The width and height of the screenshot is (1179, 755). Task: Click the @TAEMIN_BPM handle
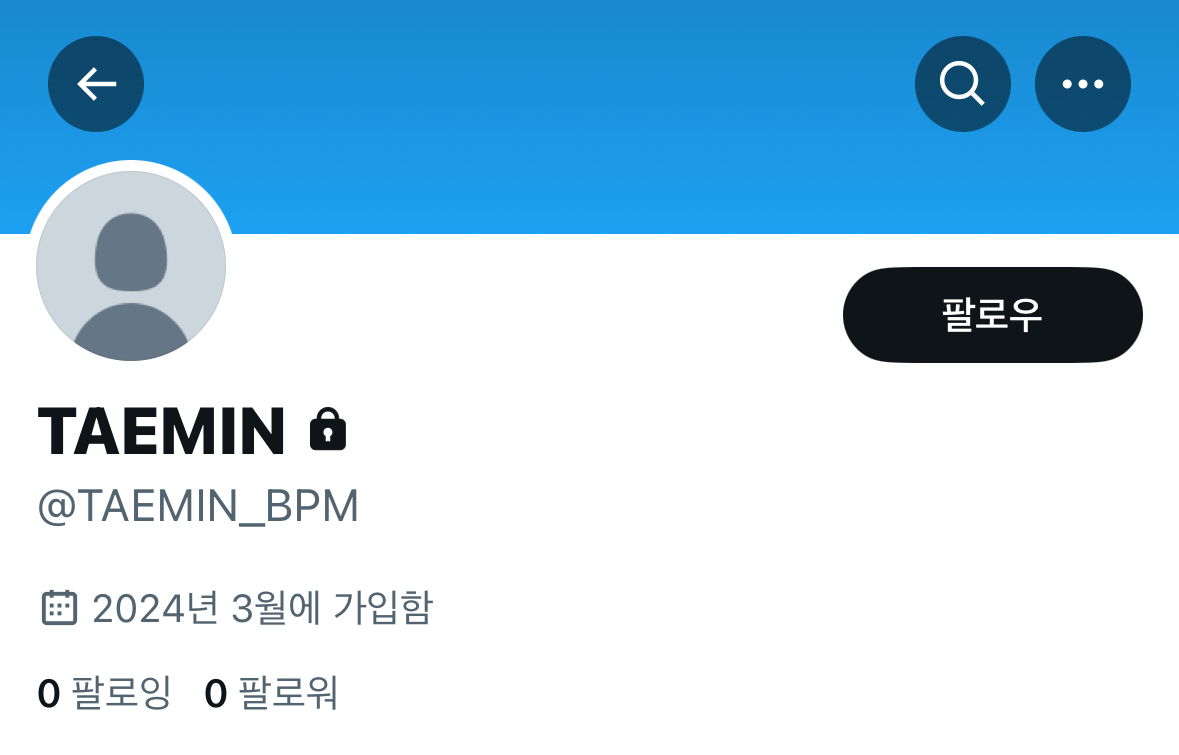coord(199,506)
